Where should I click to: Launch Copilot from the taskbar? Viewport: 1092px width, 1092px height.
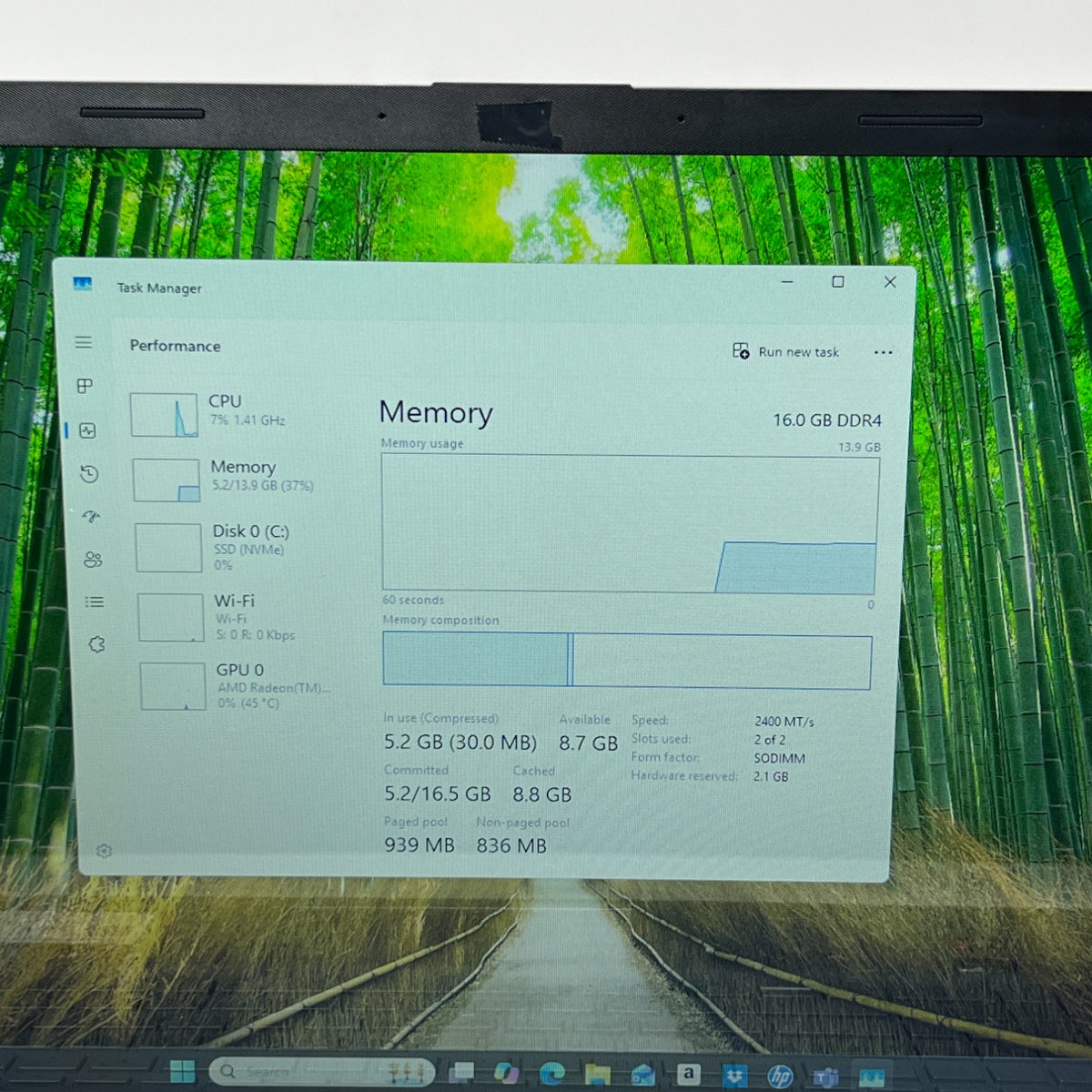coord(506,1074)
